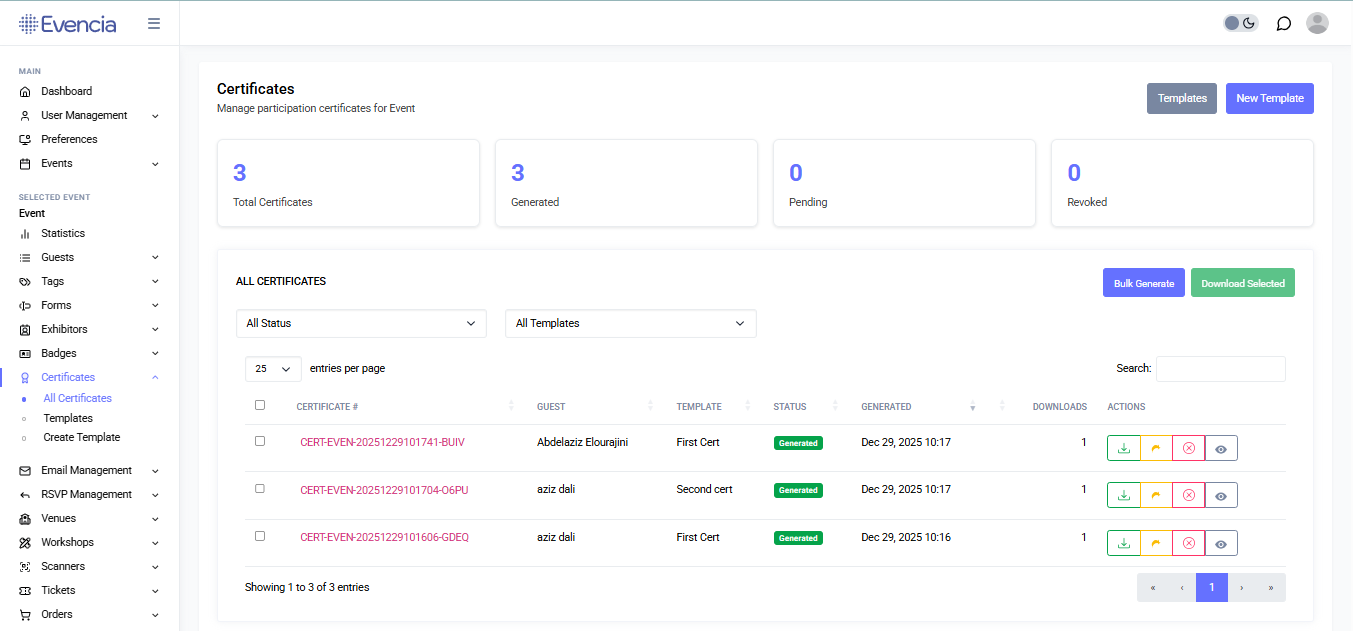Download certificate for Abdelaziz Elourajini
The width and height of the screenshot is (1353, 631).
pyautogui.click(x=1123, y=447)
